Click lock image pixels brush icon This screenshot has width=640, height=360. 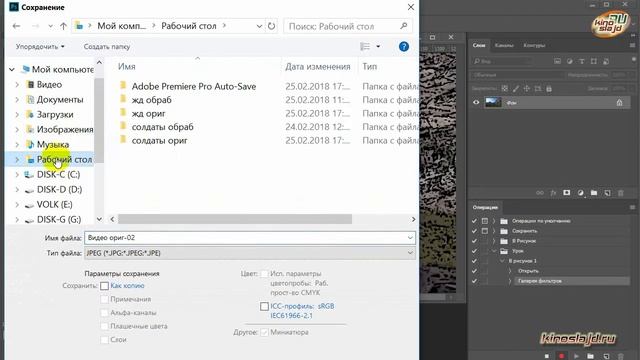pos(516,89)
